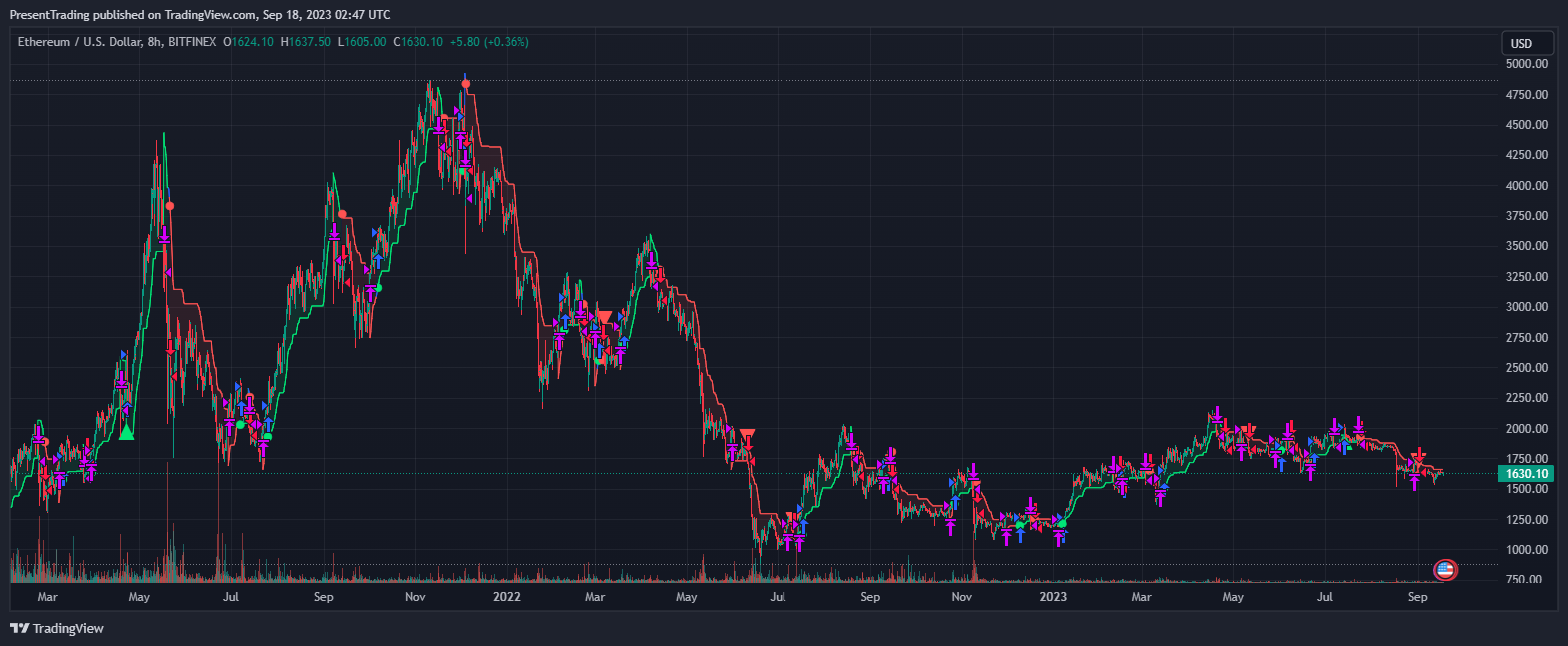Open the TradingView logo link

(x=57, y=628)
